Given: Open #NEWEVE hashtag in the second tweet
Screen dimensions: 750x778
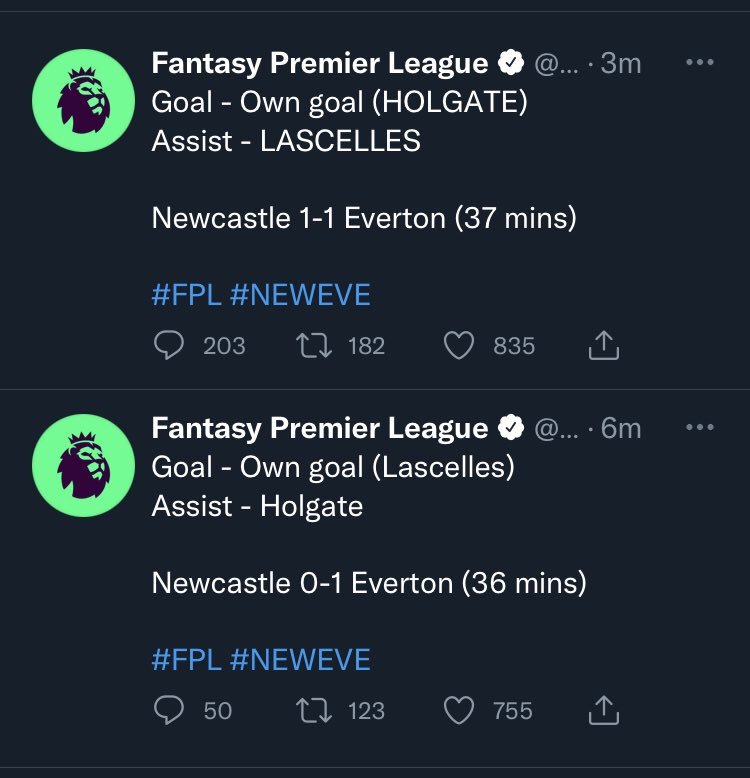Looking at the screenshot, I should click(x=300, y=660).
